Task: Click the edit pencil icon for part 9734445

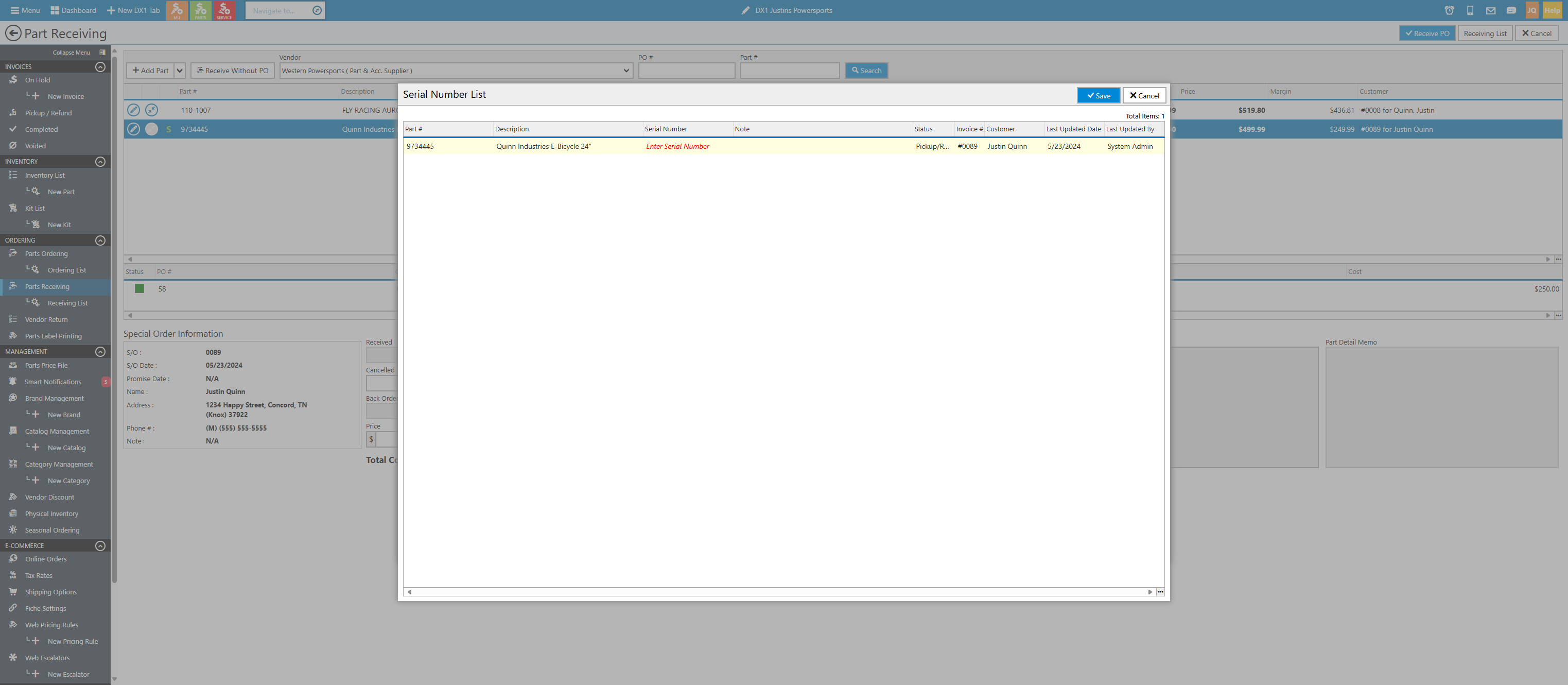Action: point(133,129)
